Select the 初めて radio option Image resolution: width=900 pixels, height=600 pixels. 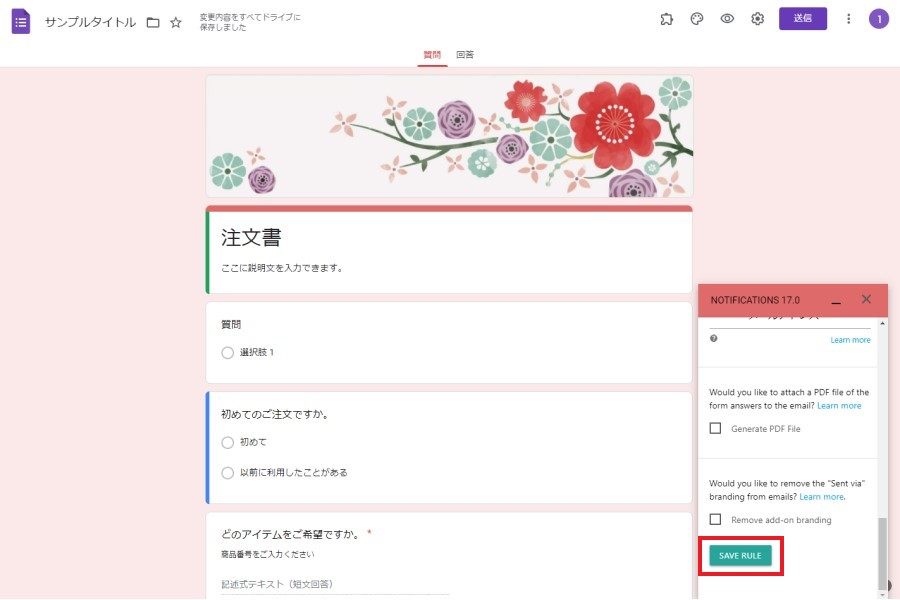tap(228, 442)
